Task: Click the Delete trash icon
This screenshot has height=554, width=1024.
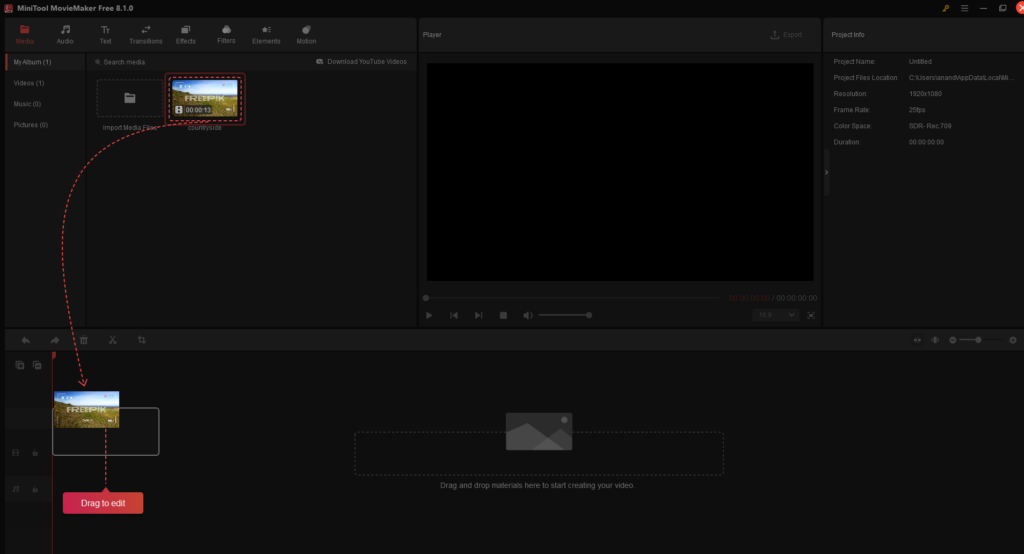Action: tap(84, 340)
